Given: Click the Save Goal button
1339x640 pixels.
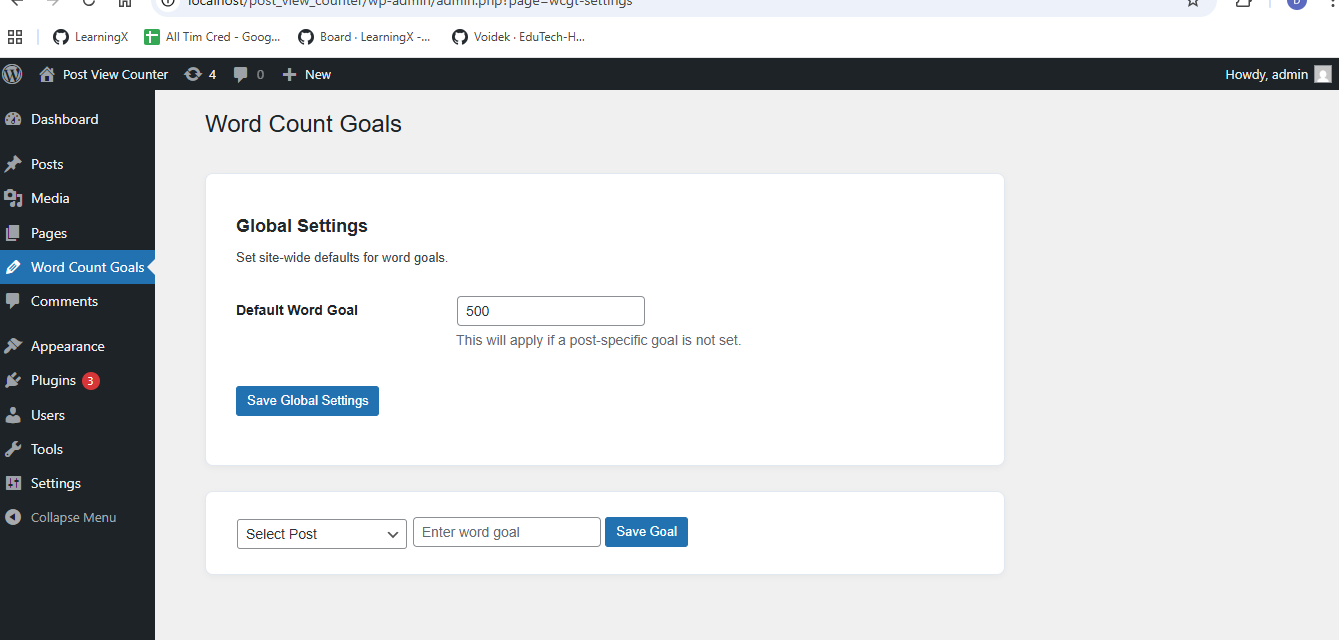Looking at the screenshot, I should click(646, 531).
